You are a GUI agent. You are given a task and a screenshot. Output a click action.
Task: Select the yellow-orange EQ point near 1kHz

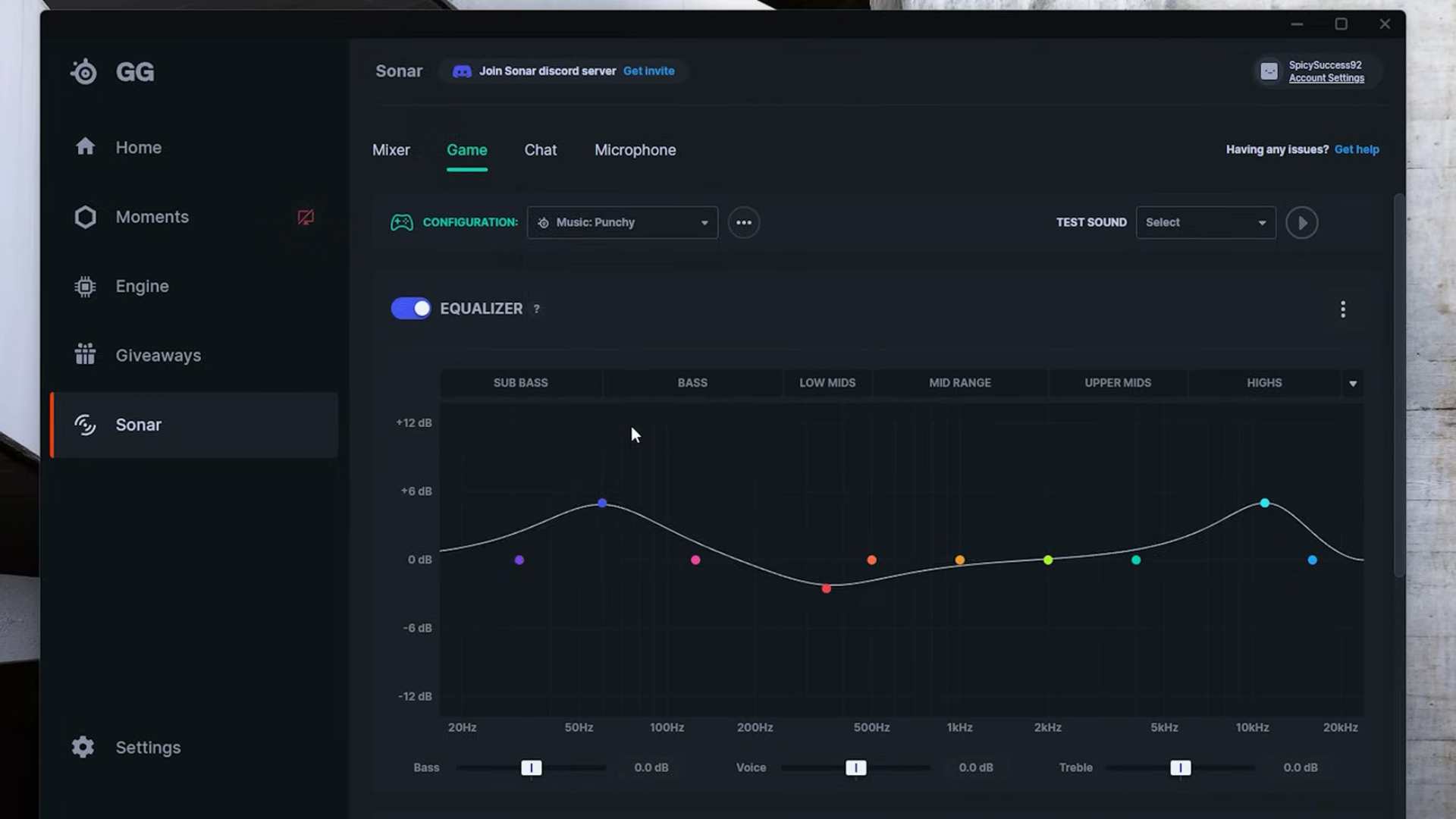click(x=960, y=560)
